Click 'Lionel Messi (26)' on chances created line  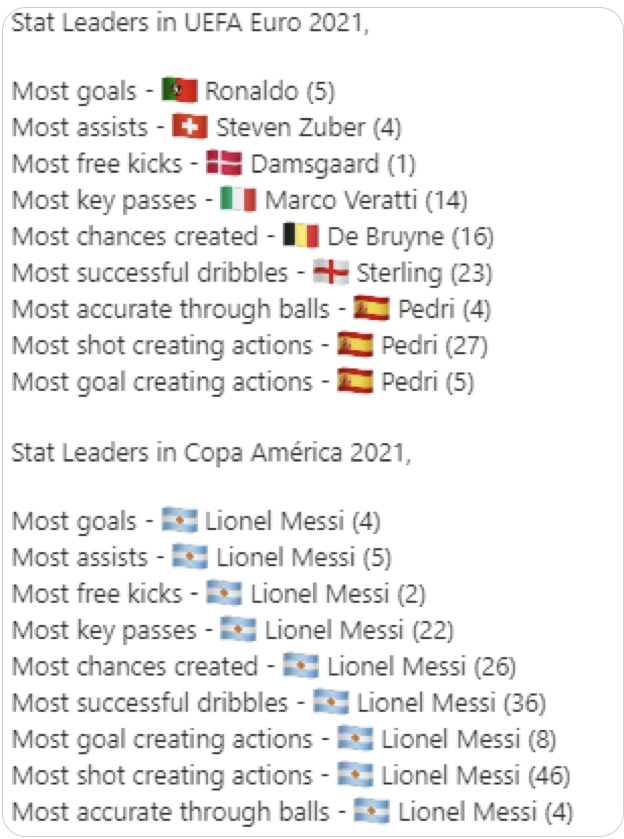[x=421, y=667]
